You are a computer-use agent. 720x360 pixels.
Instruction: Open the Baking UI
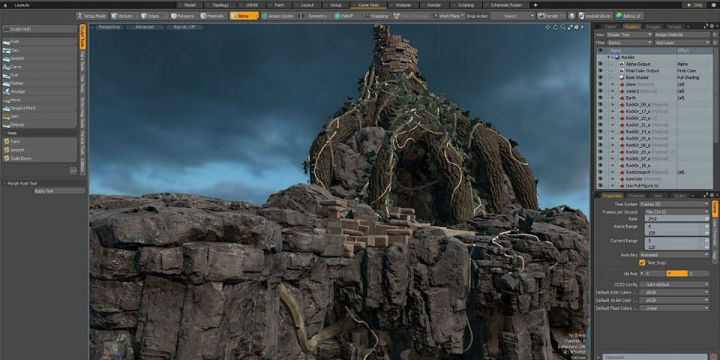(630, 16)
